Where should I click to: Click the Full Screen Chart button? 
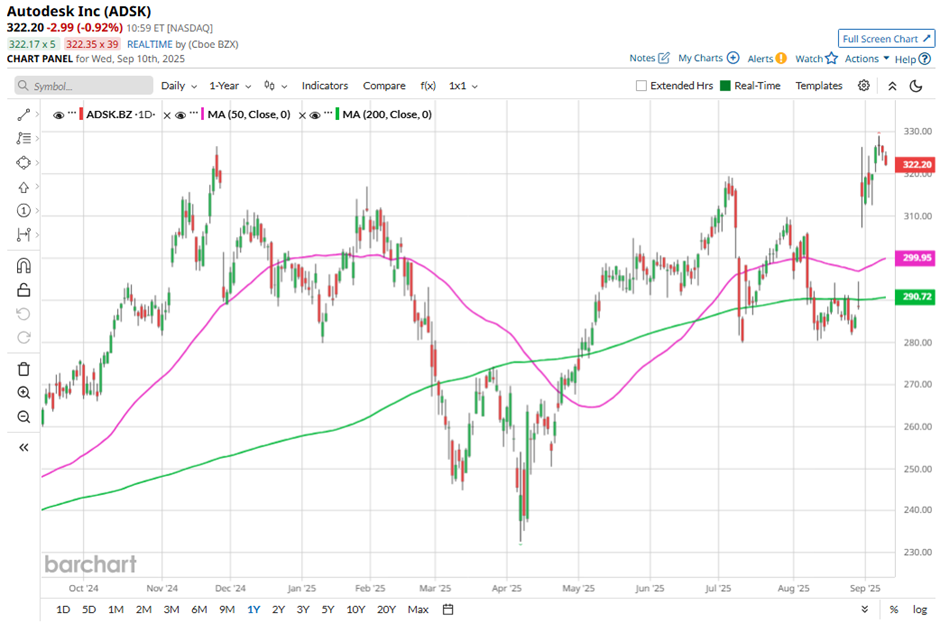coord(886,38)
